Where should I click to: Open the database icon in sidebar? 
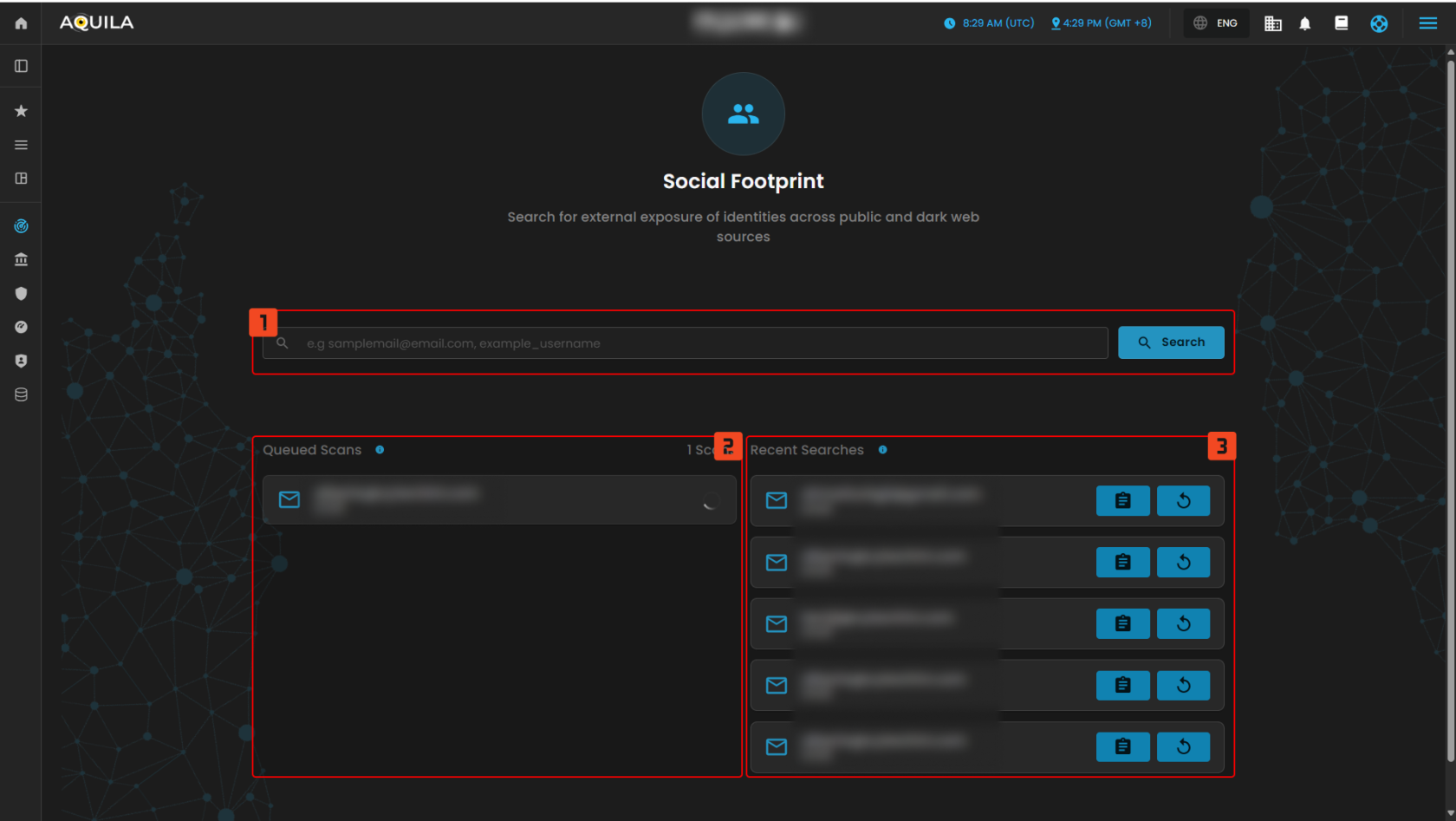(x=21, y=394)
